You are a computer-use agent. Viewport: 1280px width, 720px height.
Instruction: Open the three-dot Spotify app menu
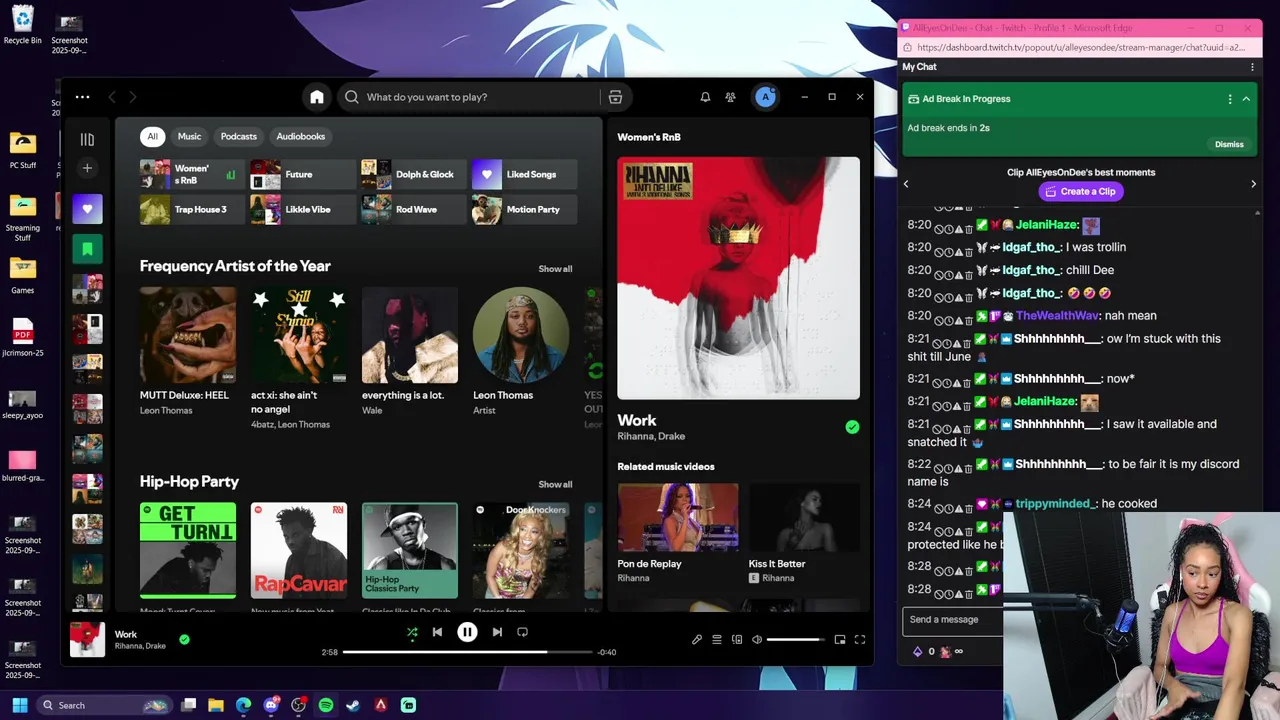point(82,97)
